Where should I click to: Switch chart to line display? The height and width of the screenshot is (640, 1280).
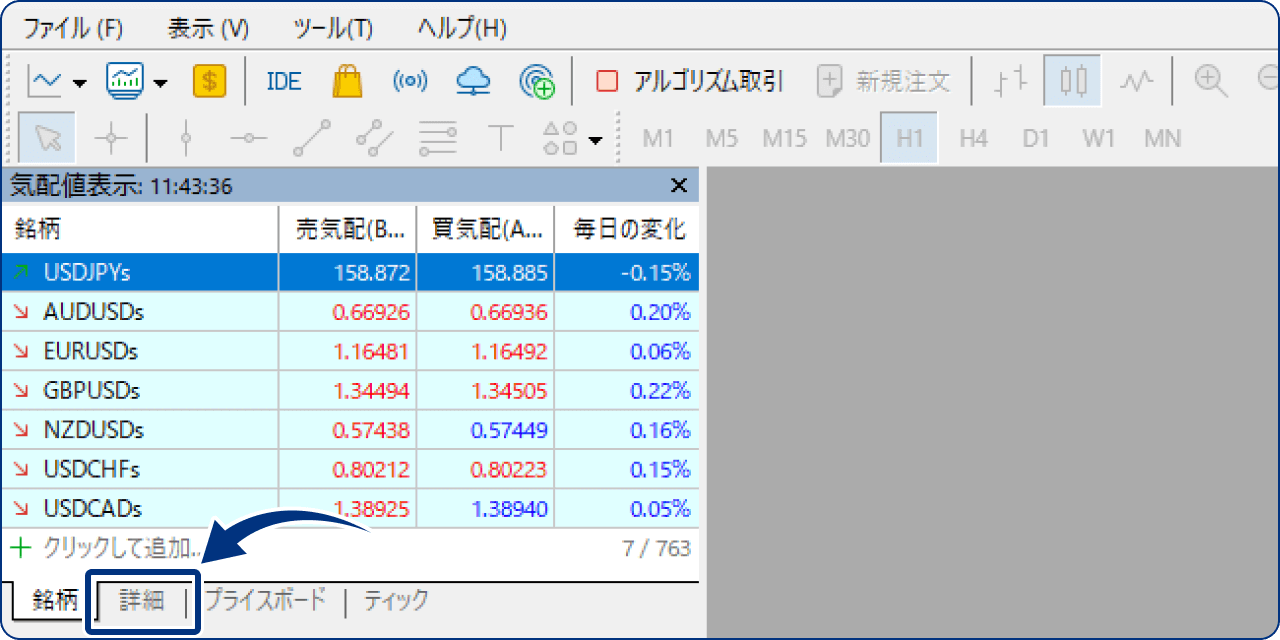(1136, 80)
